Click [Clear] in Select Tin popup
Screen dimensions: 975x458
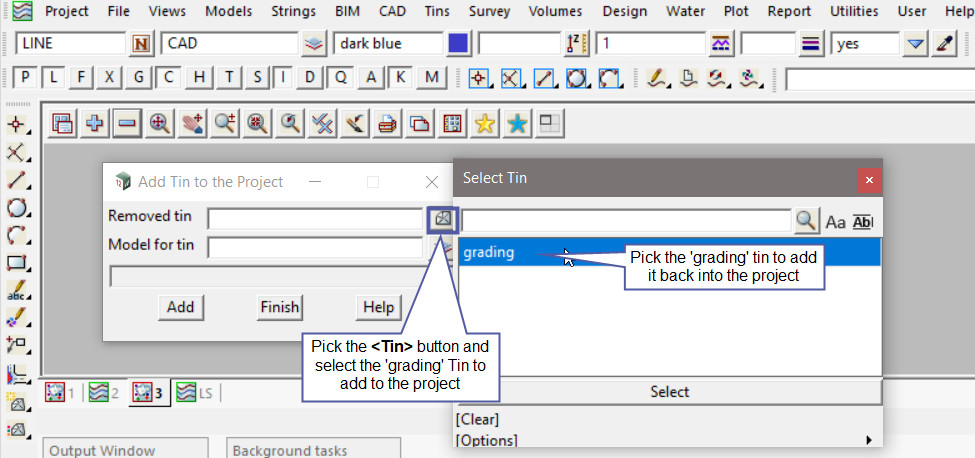coord(477,419)
